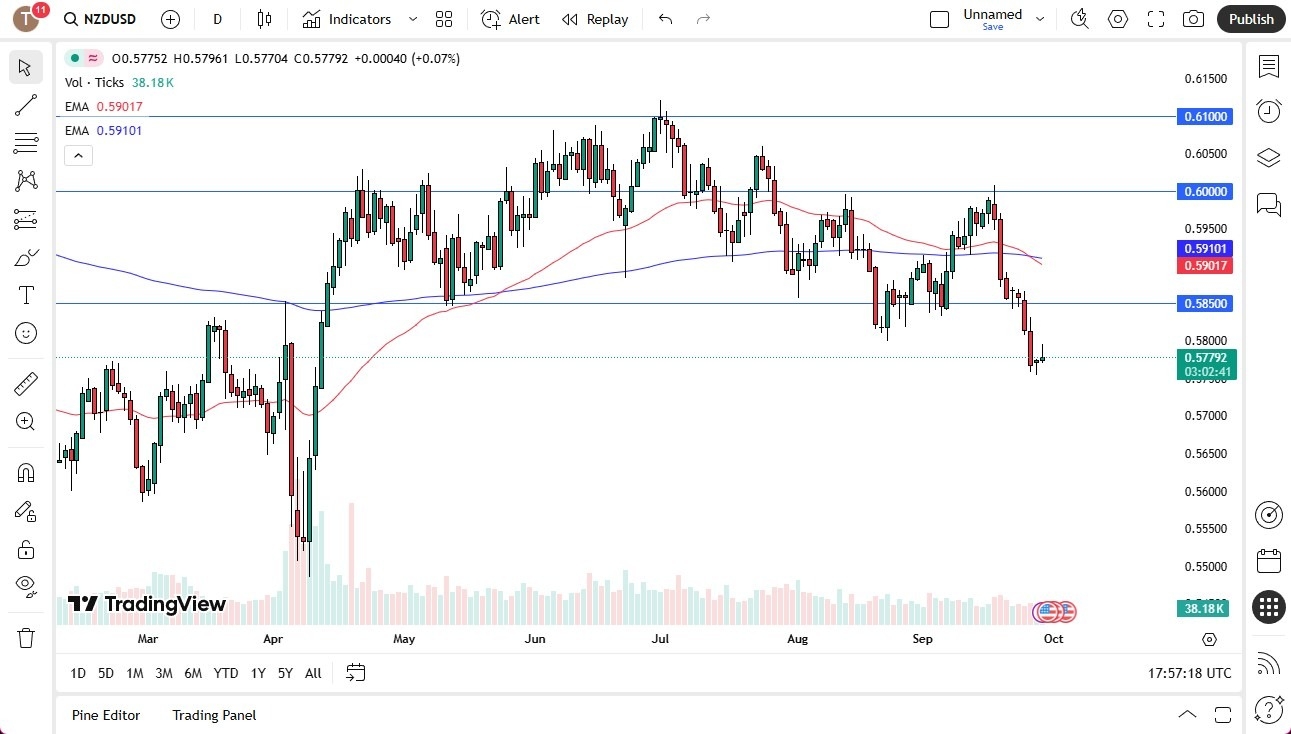Click the 0.58500 price level label
Image resolution: width=1291 pixels, height=734 pixels.
1205,303
